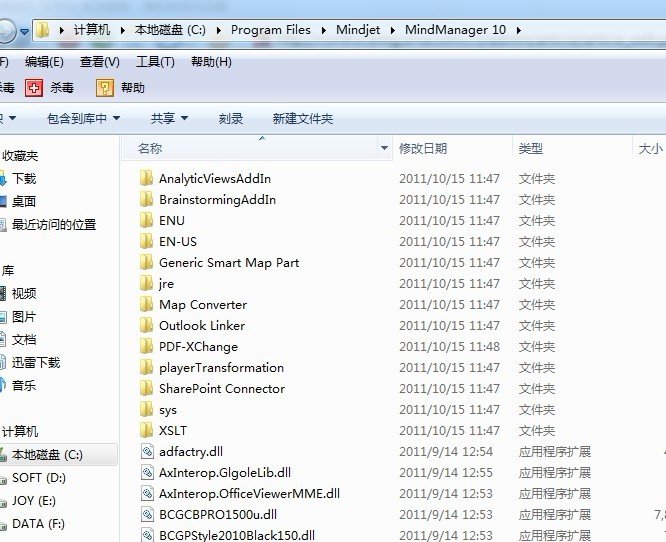The width and height of the screenshot is (666, 542).
Task: Click the AxInterop.GlgoleLib.dll file icon
Action: point(147,472)
